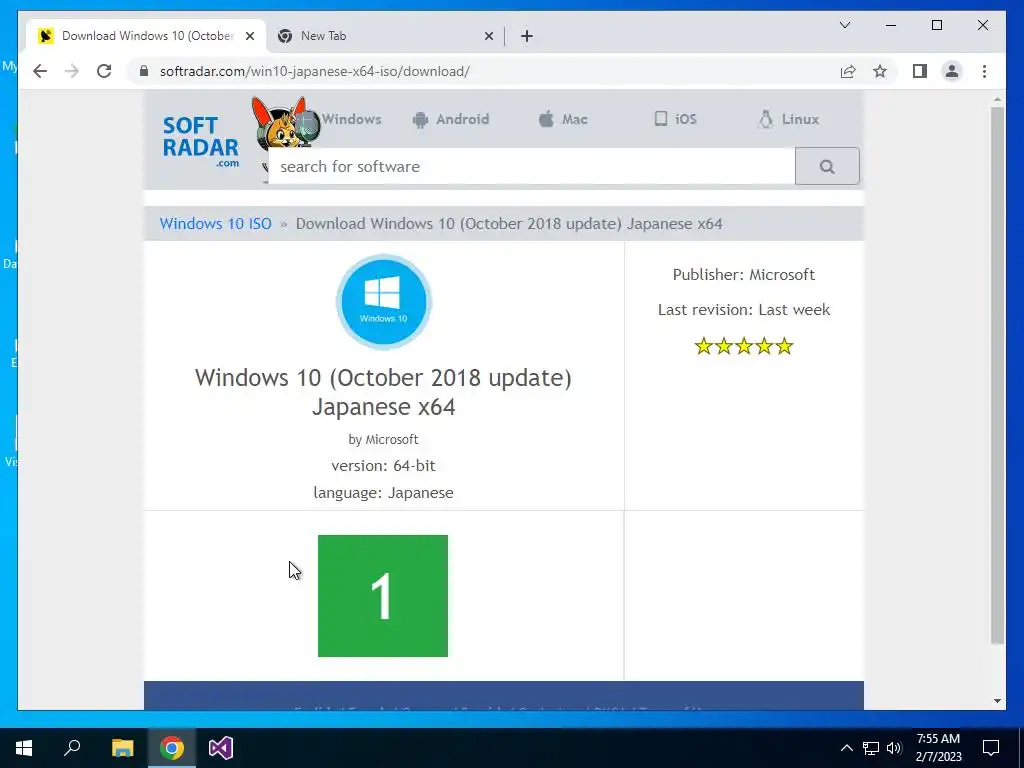Open the Chrome profile menu
1024x768 pixels.
pyautogui.click(x=952, y=71)
